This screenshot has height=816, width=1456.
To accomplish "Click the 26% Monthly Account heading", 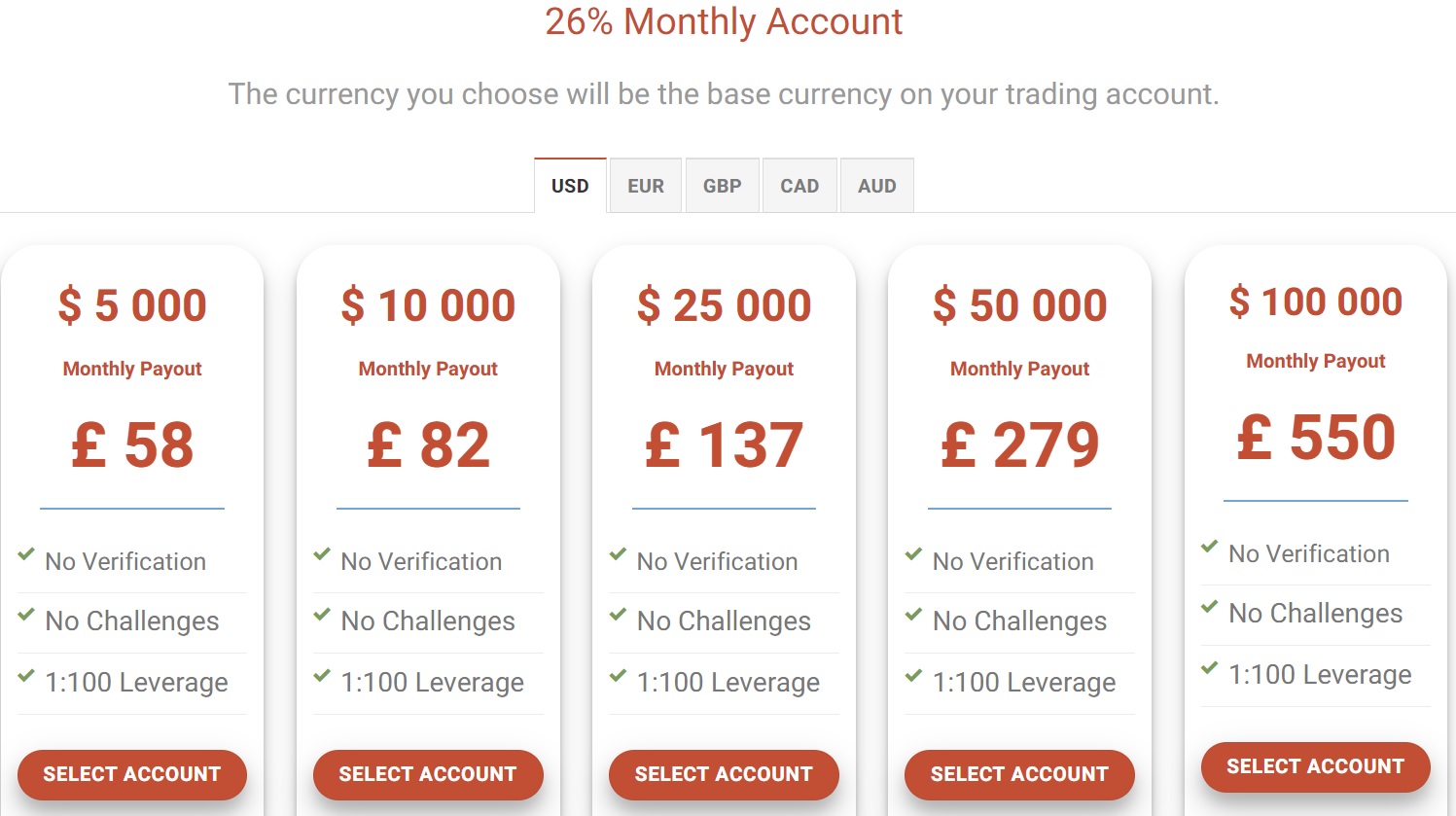I will point(724,21).
